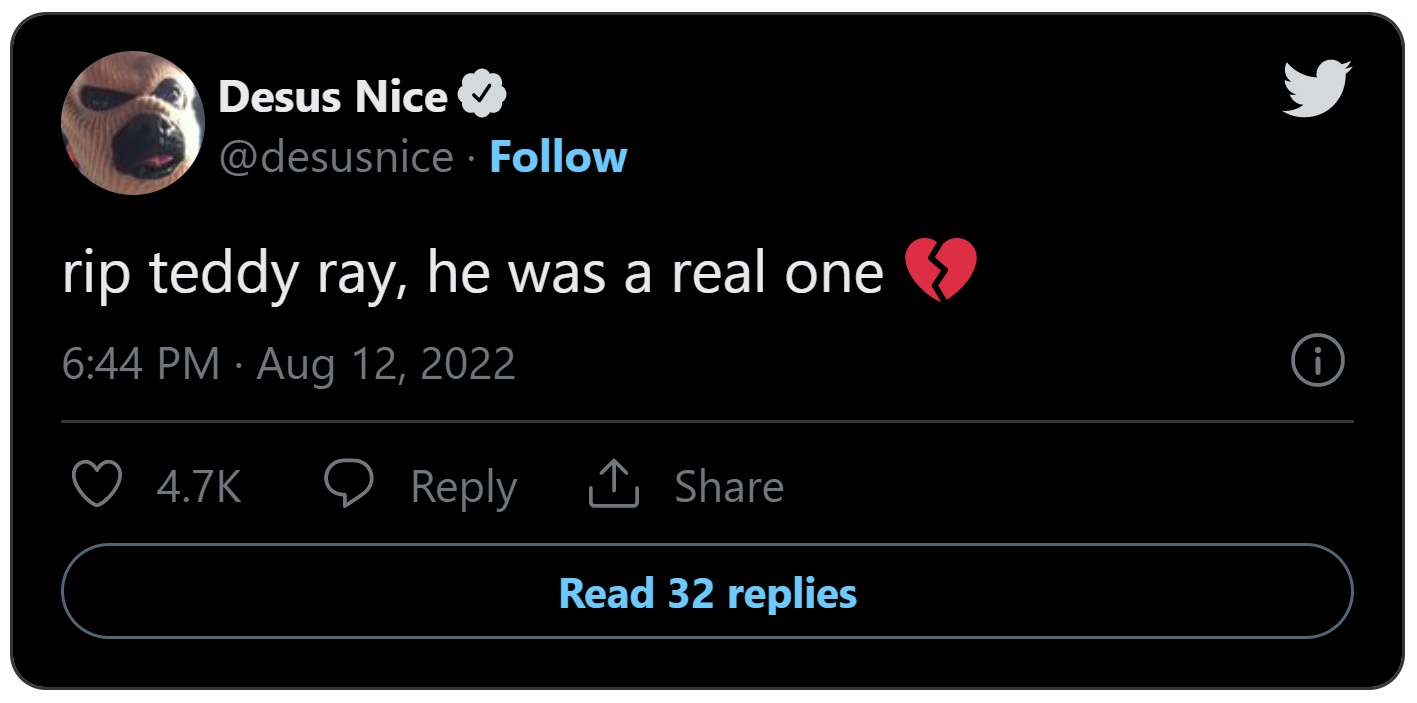Click the Aug 12, 2022 date
Screen dimensions: 1417x703
pyautogui.click(x=386, y=364)
